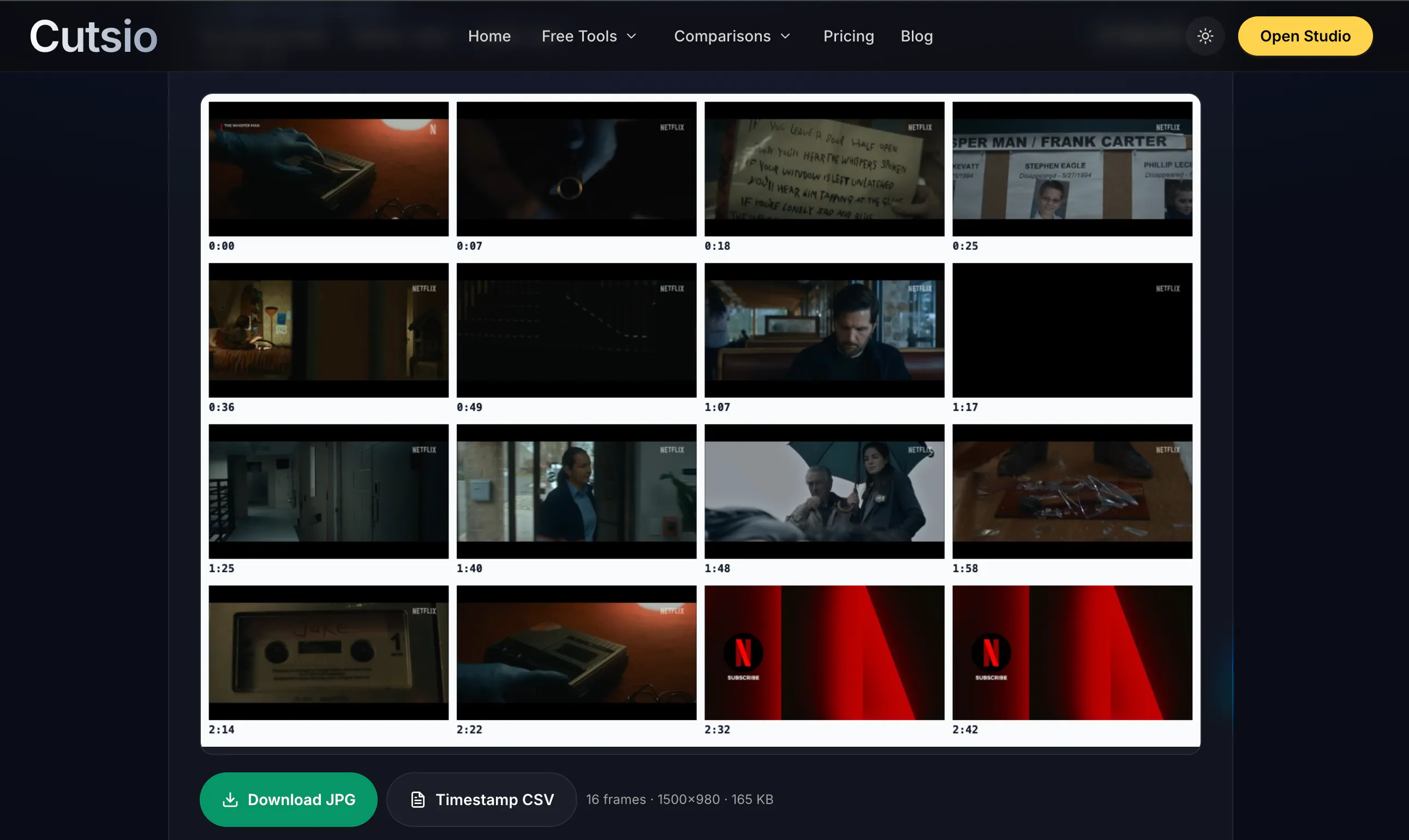Click the Cutsio logo
Screen dimensions: 1409x840
click(x=93, y=36)
